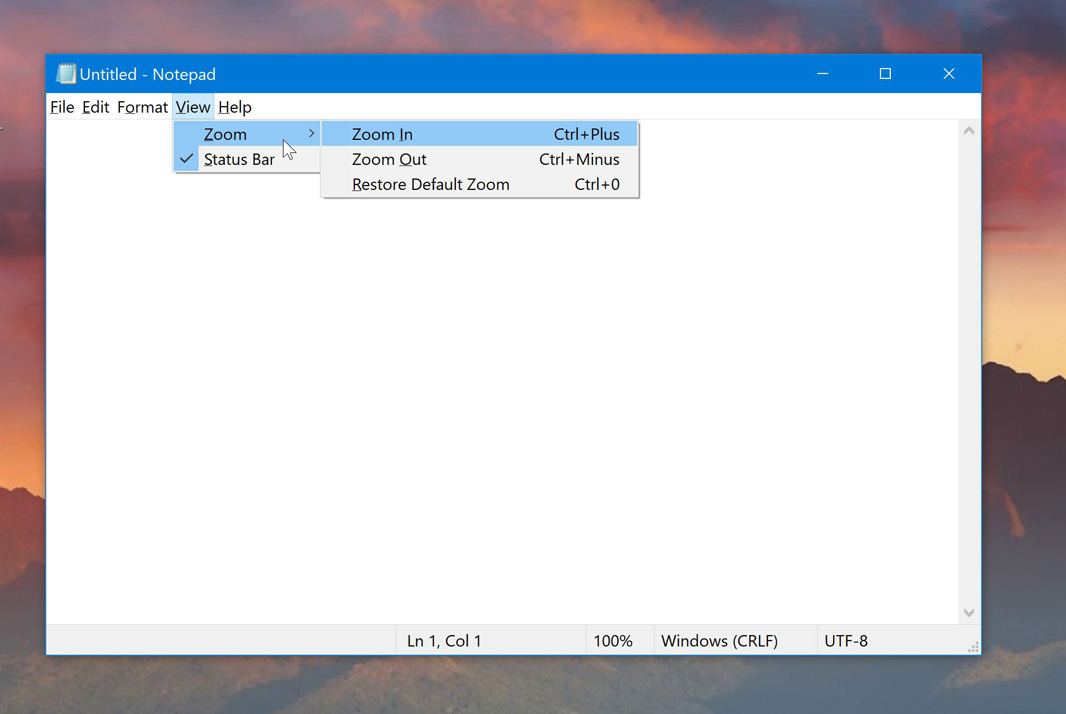Viewport: 1066px width, 714px height.
Task: Toggle the Status Bar checkmark option
Action: pyautogui.click(x=239, y=160)
